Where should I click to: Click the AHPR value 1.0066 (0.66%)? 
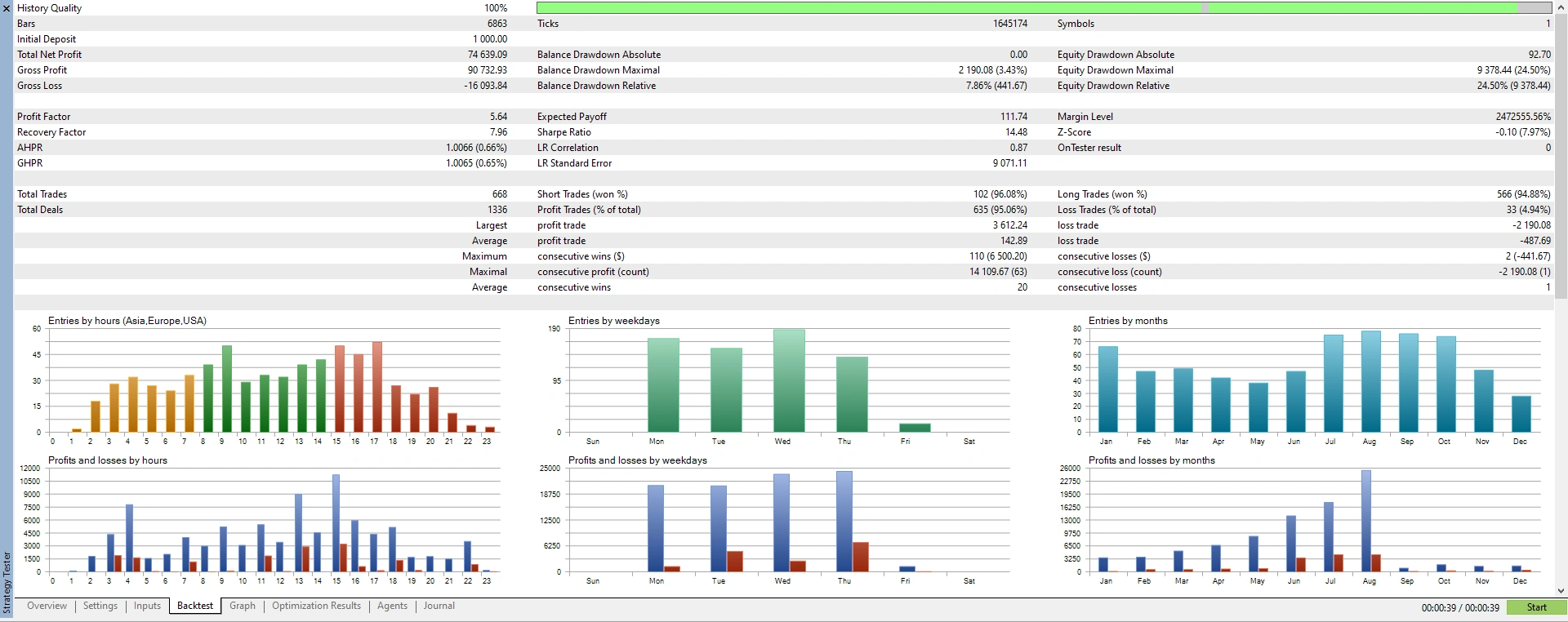tap(476, 148)
